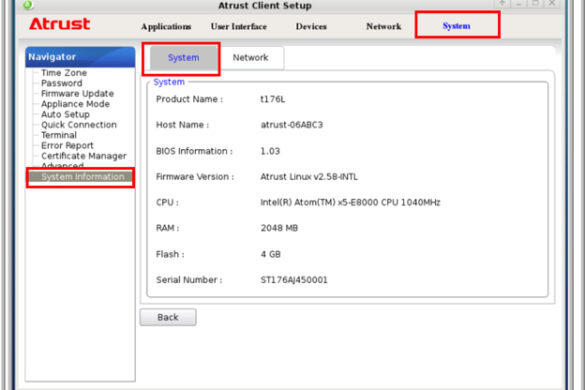Viewport: 585px width, 390px height.
Task: Open the Applications top menu
Action: pyautogui.click(x=166, y=26)
